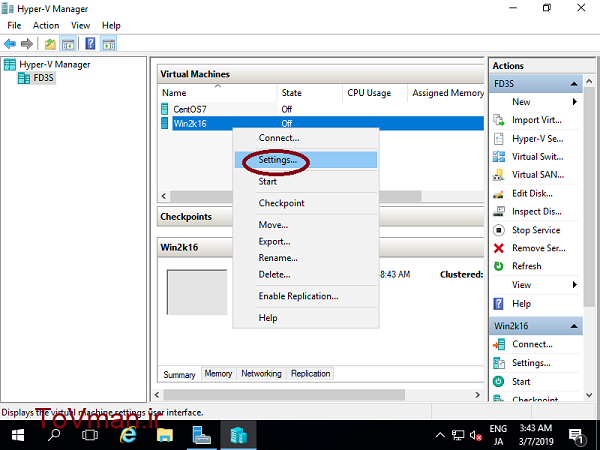Click the blue Help toolbar icon
Viewport: 600px width, 450px height.
[x=90, y=44]
